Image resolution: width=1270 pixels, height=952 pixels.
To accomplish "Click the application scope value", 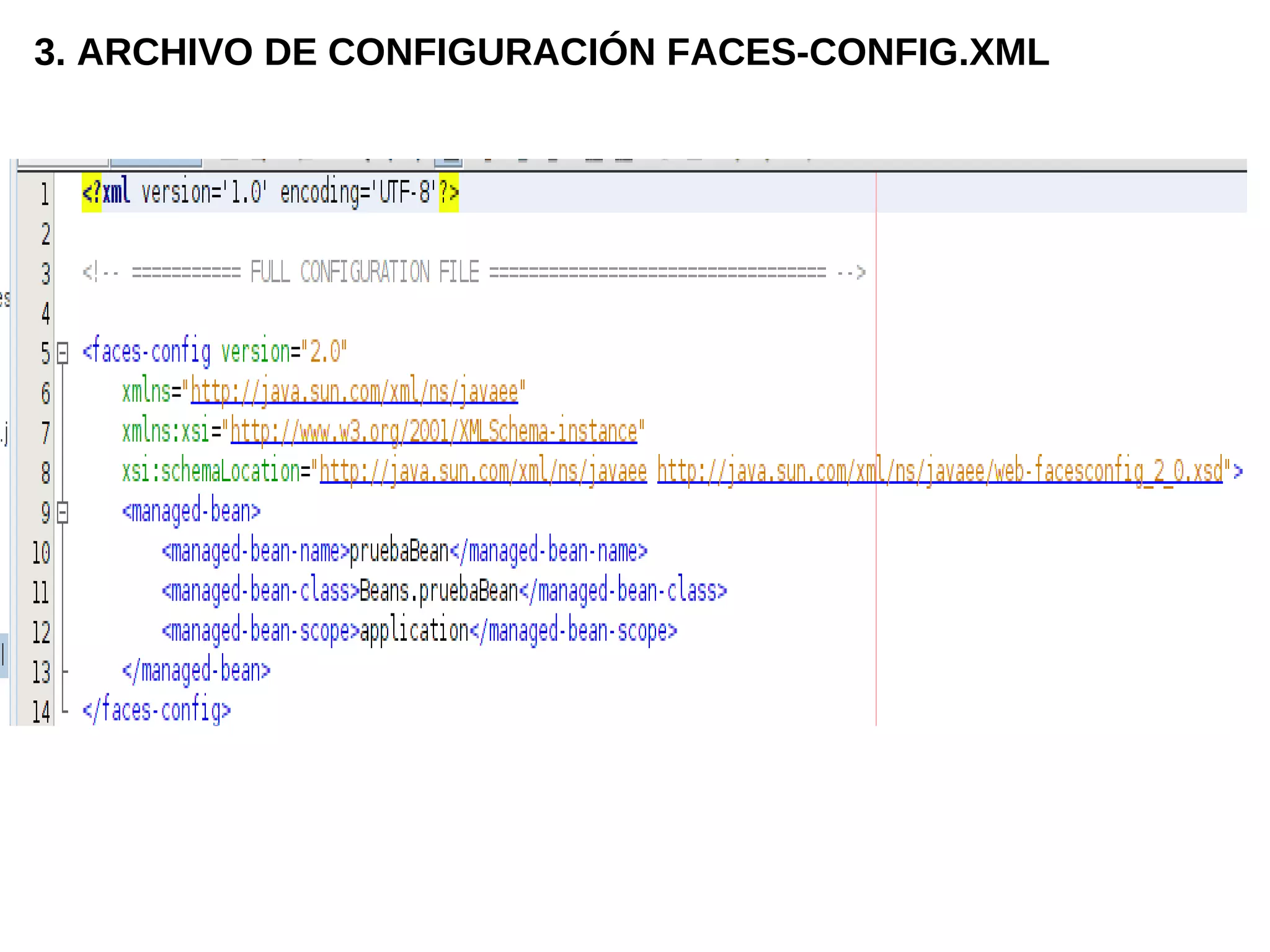I will [414, 631].
